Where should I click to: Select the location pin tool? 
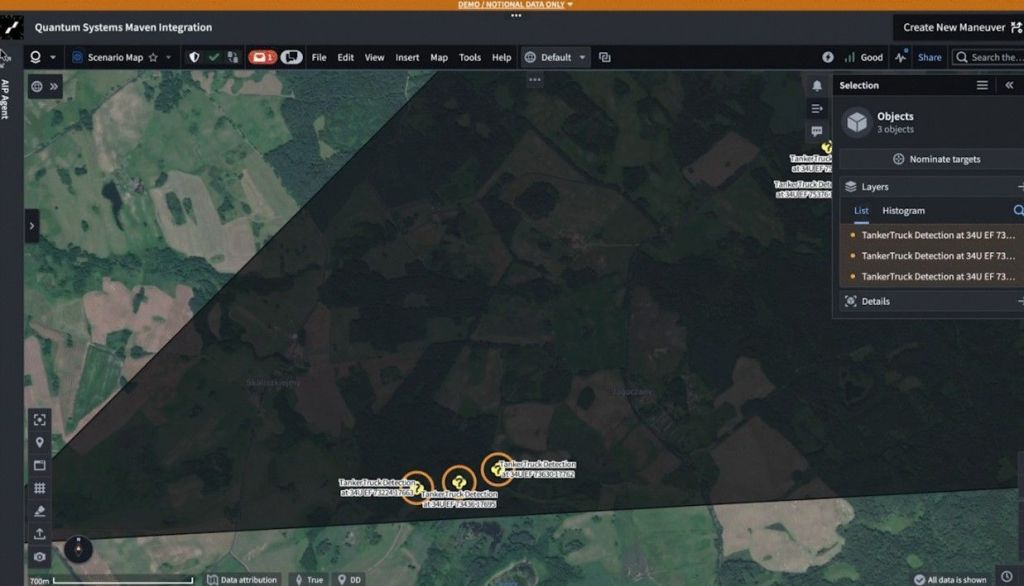(39, 440)
